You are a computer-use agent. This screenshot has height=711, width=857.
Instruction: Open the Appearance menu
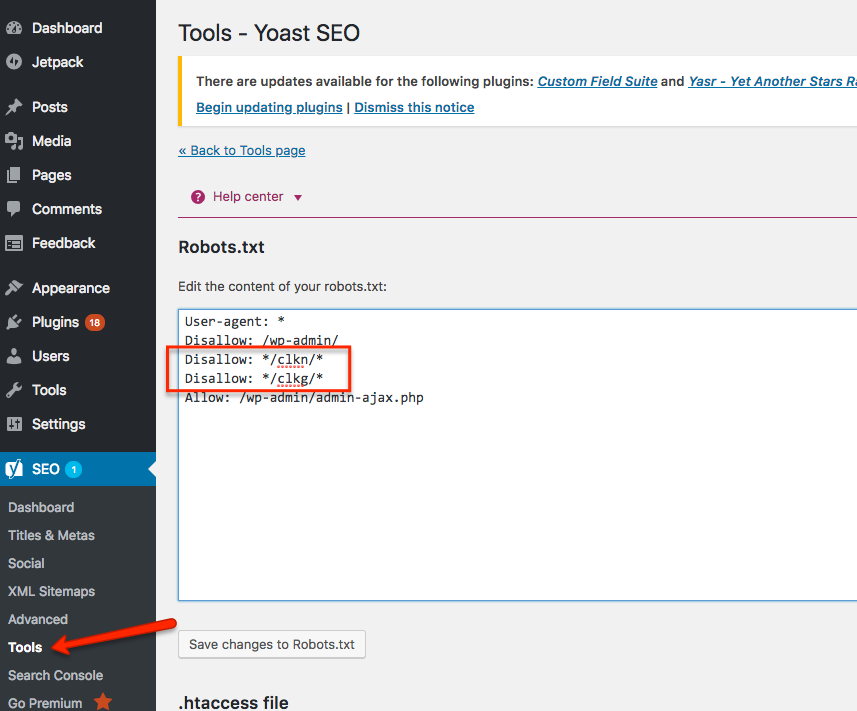pyautogui.click(x=71, y=288)
